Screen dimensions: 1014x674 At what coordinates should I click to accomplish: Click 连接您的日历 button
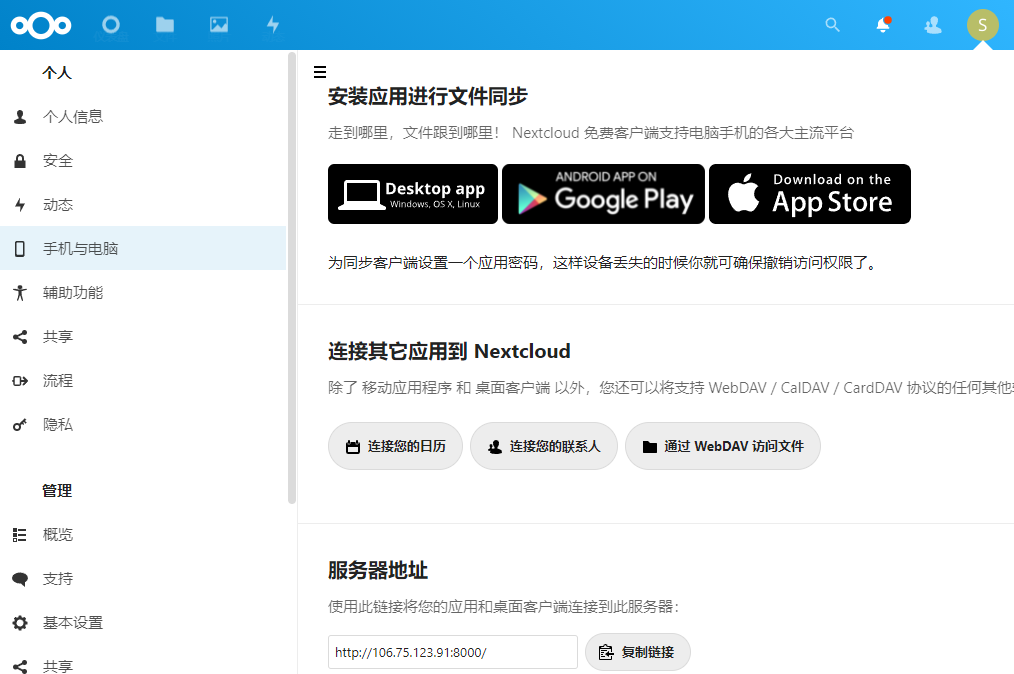[x=395, y=446]
